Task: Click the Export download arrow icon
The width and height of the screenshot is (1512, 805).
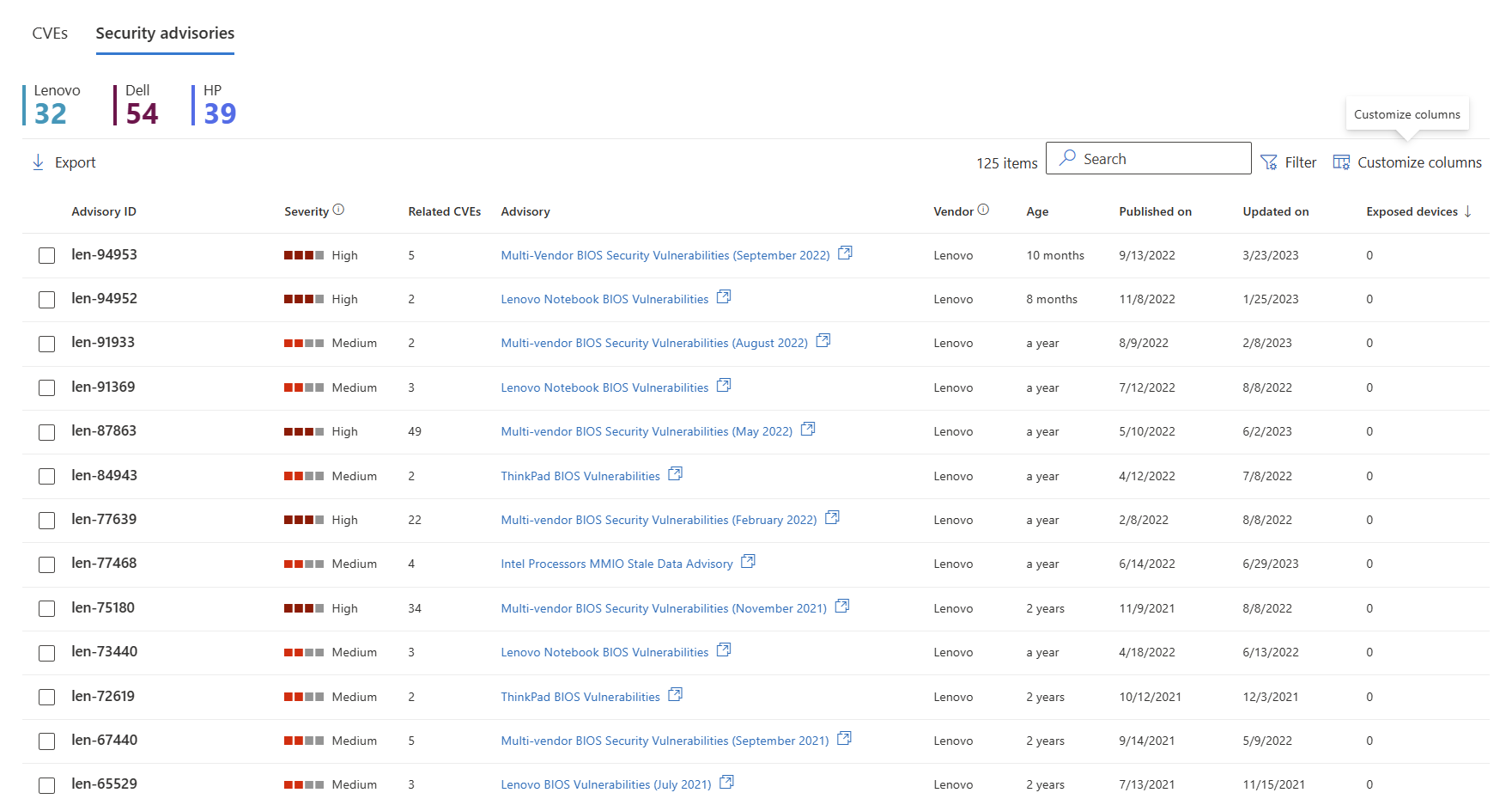Action: (x=38, y=162)
